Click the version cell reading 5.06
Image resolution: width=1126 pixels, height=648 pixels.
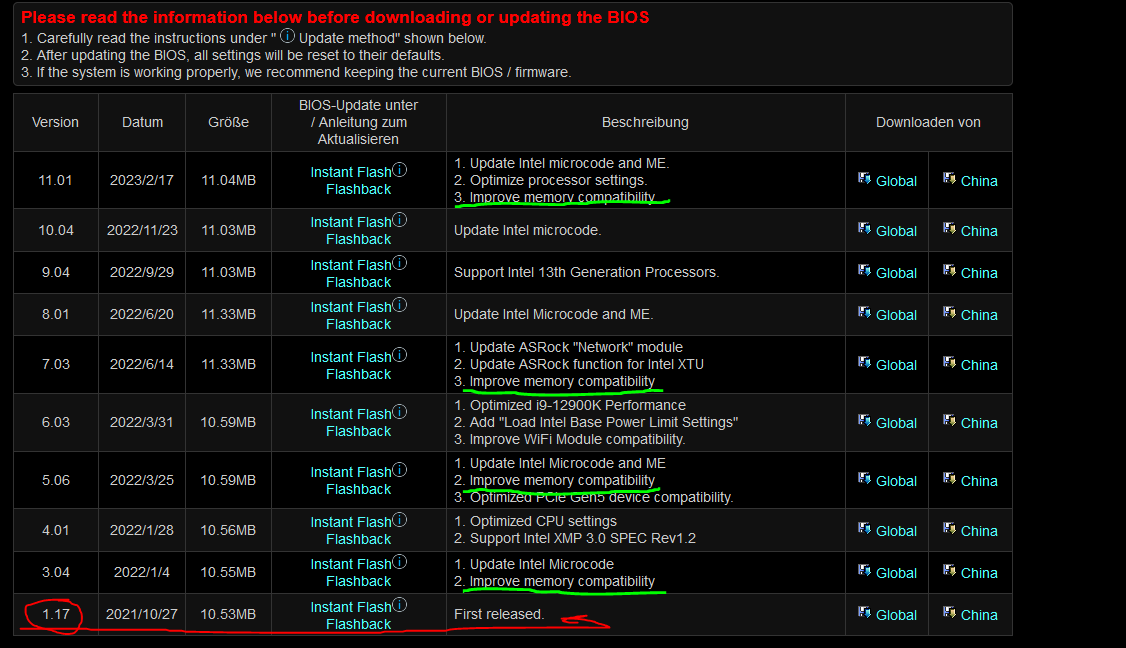(56, 480)
